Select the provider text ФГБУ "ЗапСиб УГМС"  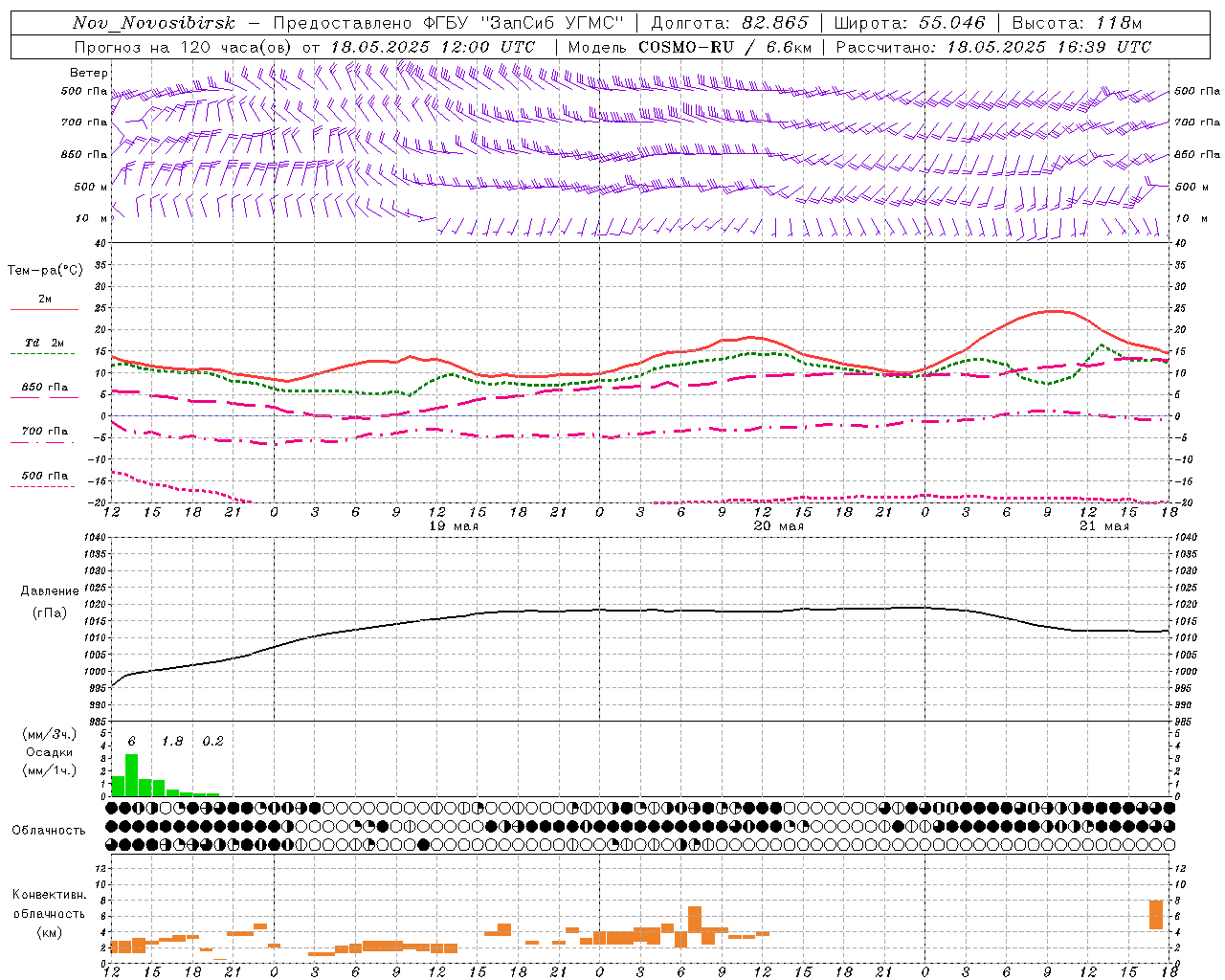tap(523, 23)
